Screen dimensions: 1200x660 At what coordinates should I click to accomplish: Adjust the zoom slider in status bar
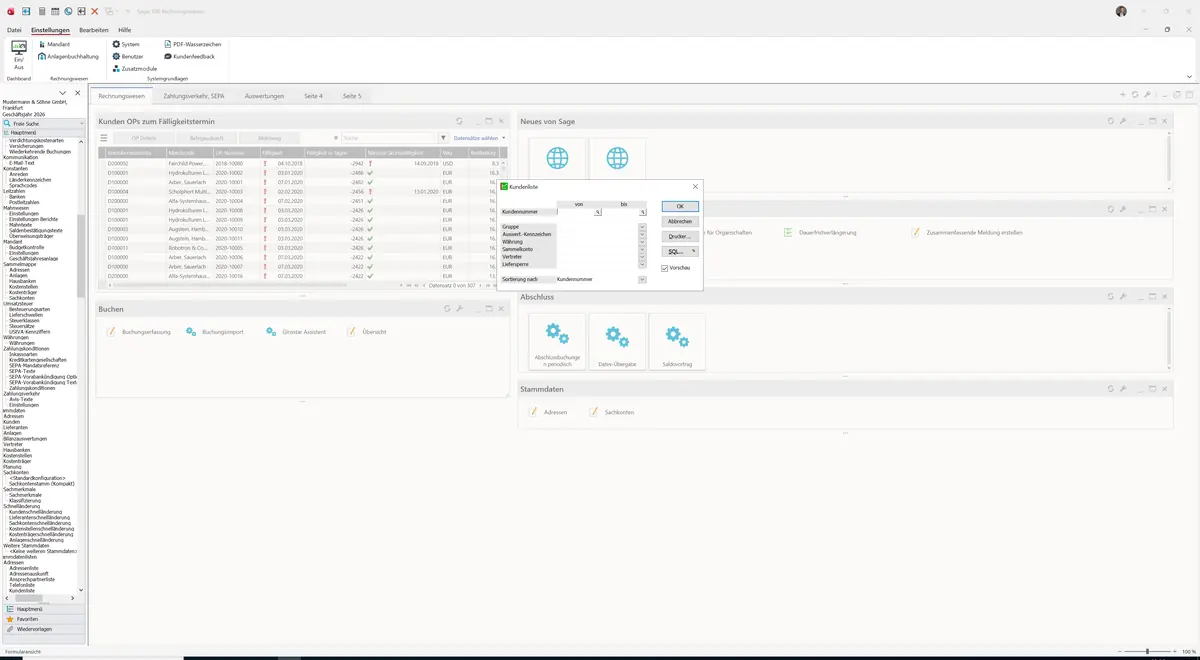(x=1147, y=651)
